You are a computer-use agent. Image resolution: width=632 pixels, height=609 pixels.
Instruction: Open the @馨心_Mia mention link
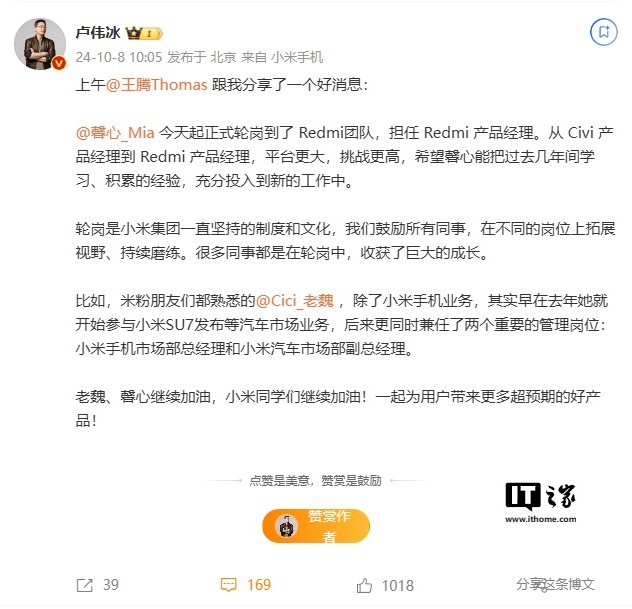(x=115, y=133)
